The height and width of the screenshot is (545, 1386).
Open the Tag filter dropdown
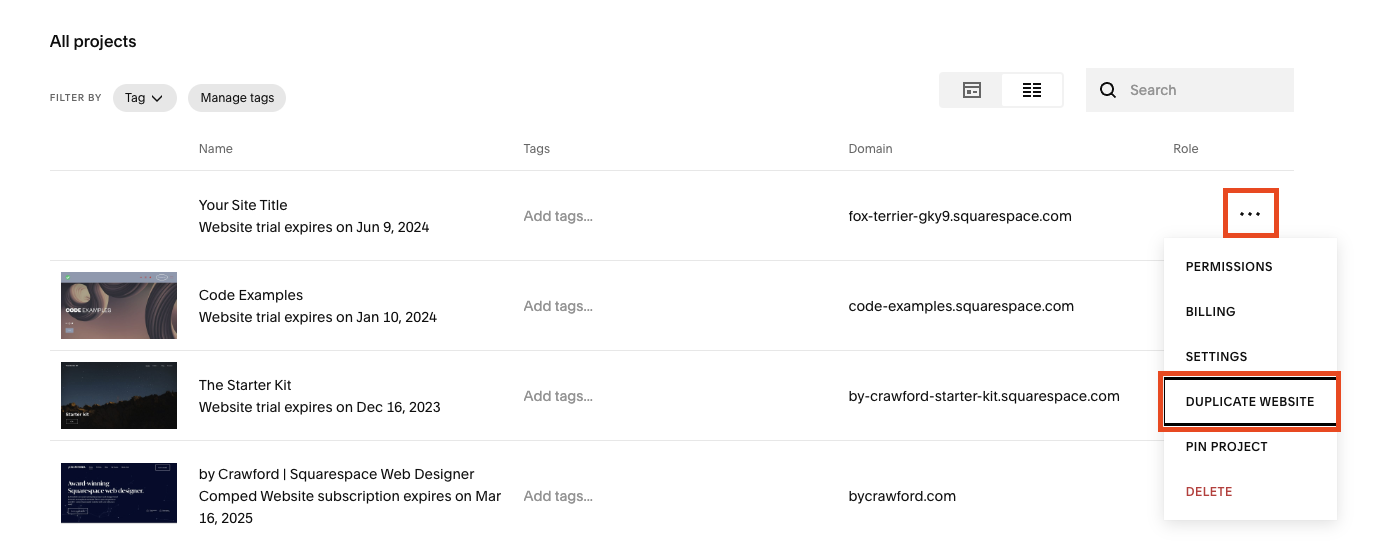click(x=145, y=98)
